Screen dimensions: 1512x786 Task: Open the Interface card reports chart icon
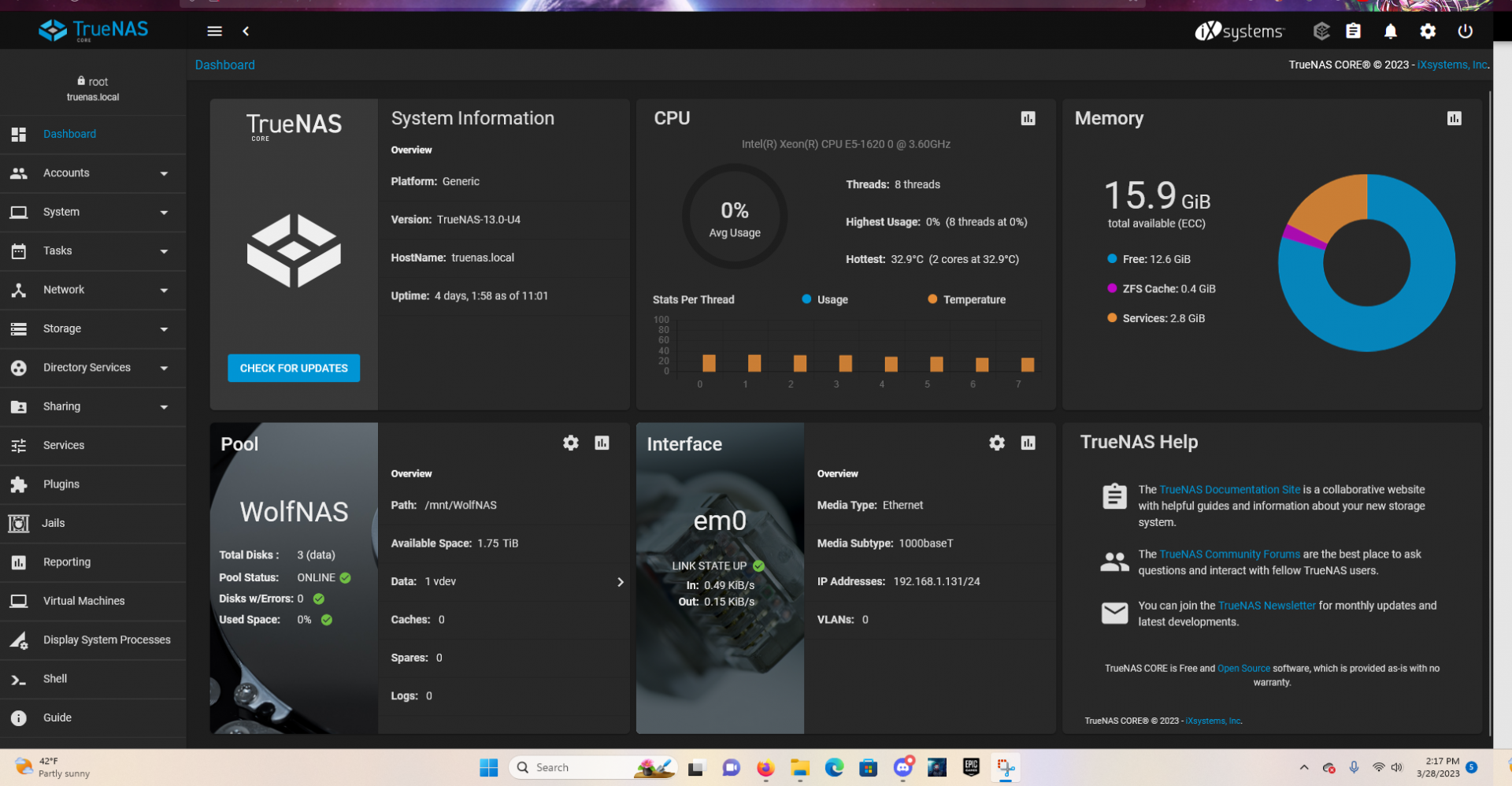[1028, 443]
